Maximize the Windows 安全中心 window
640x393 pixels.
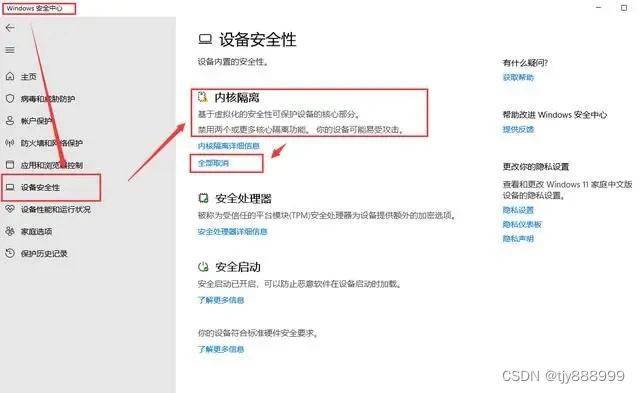[x=624, y=7]
